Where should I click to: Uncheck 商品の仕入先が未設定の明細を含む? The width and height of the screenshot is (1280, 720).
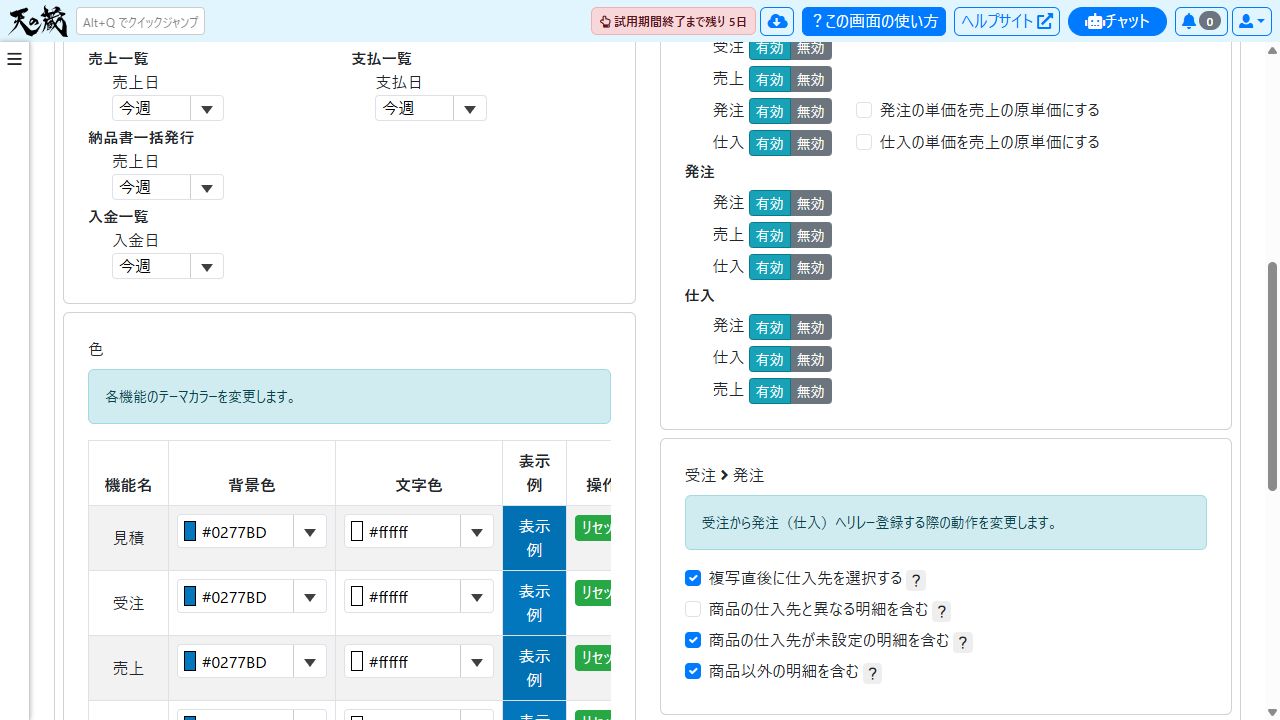[693, 640]
